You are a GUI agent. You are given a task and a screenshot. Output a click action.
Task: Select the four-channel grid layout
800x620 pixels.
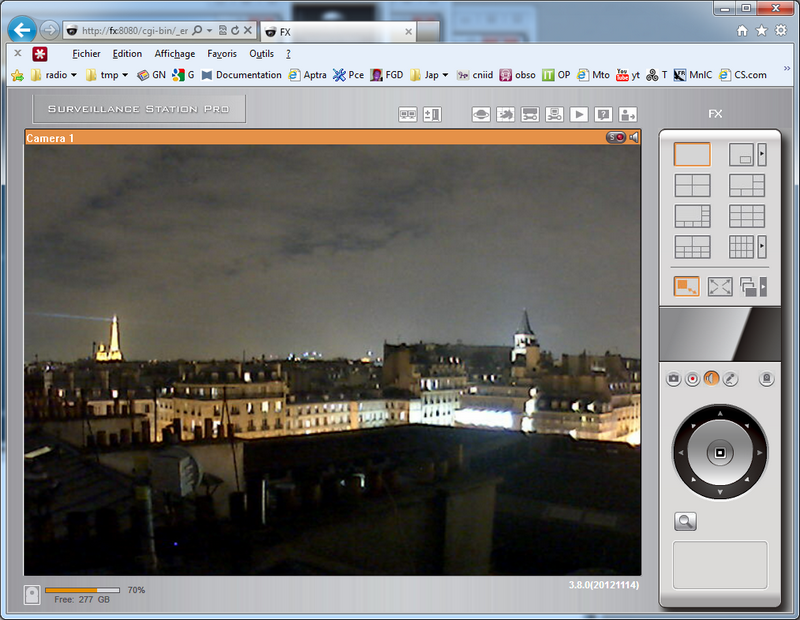[692, 185]
